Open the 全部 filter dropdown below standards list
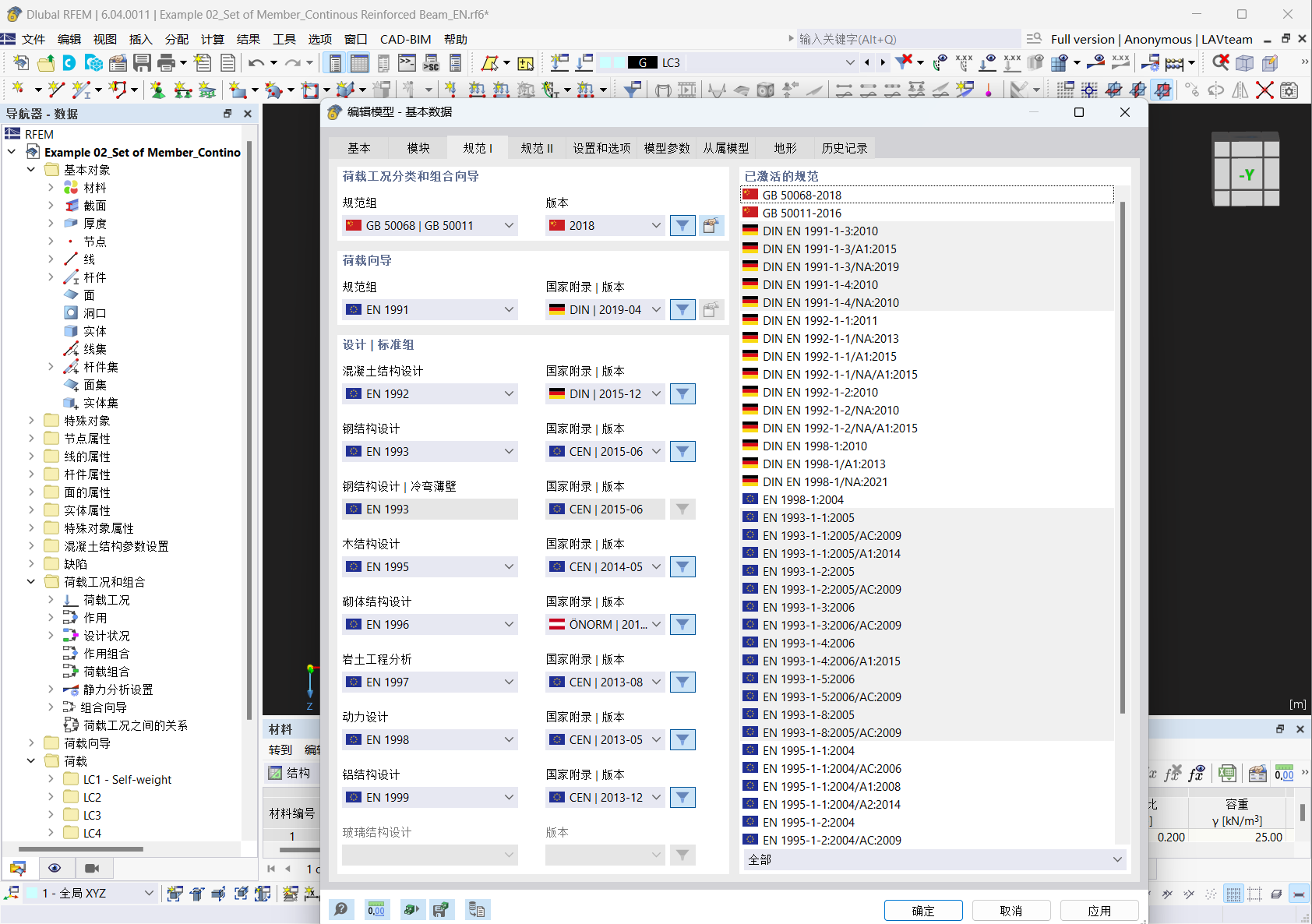This screenshot has width=1312, height=924. pyautogui.click(x=935, y=859)
